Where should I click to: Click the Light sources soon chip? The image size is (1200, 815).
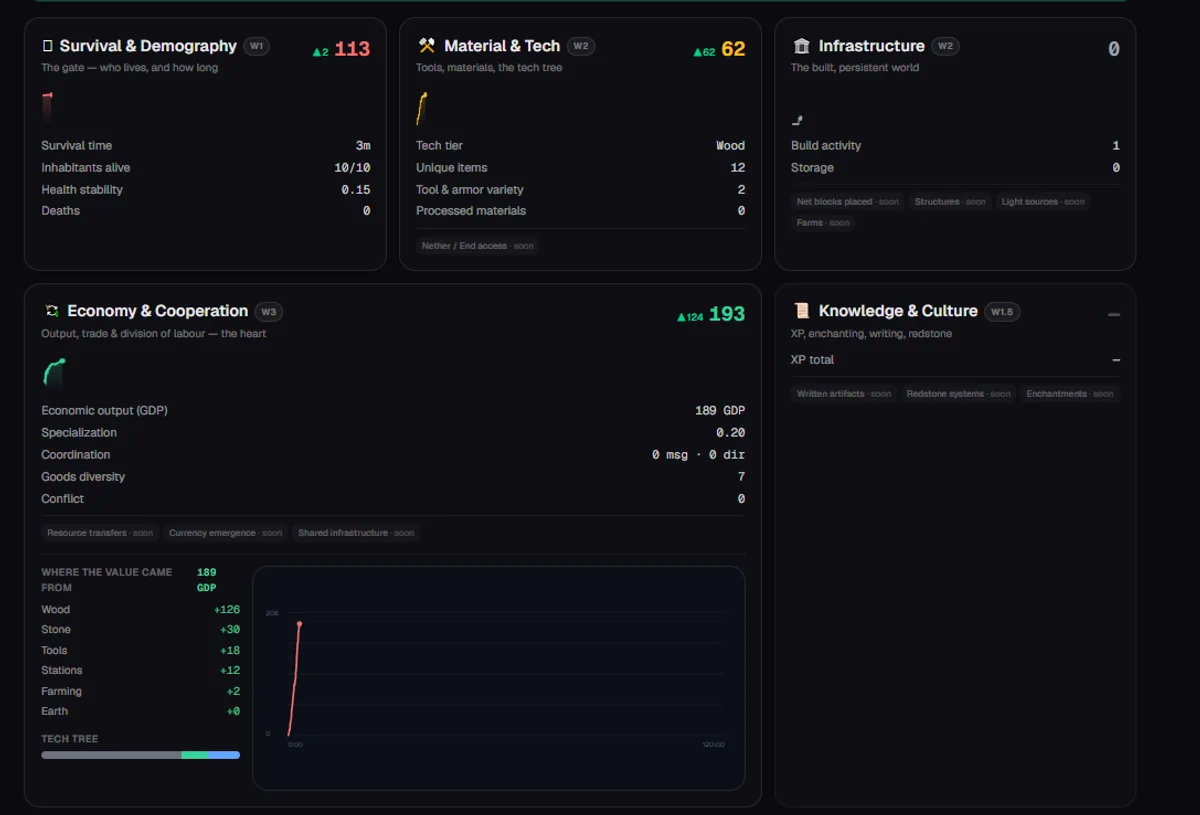pyautogui.click(x=1043, y=202)
